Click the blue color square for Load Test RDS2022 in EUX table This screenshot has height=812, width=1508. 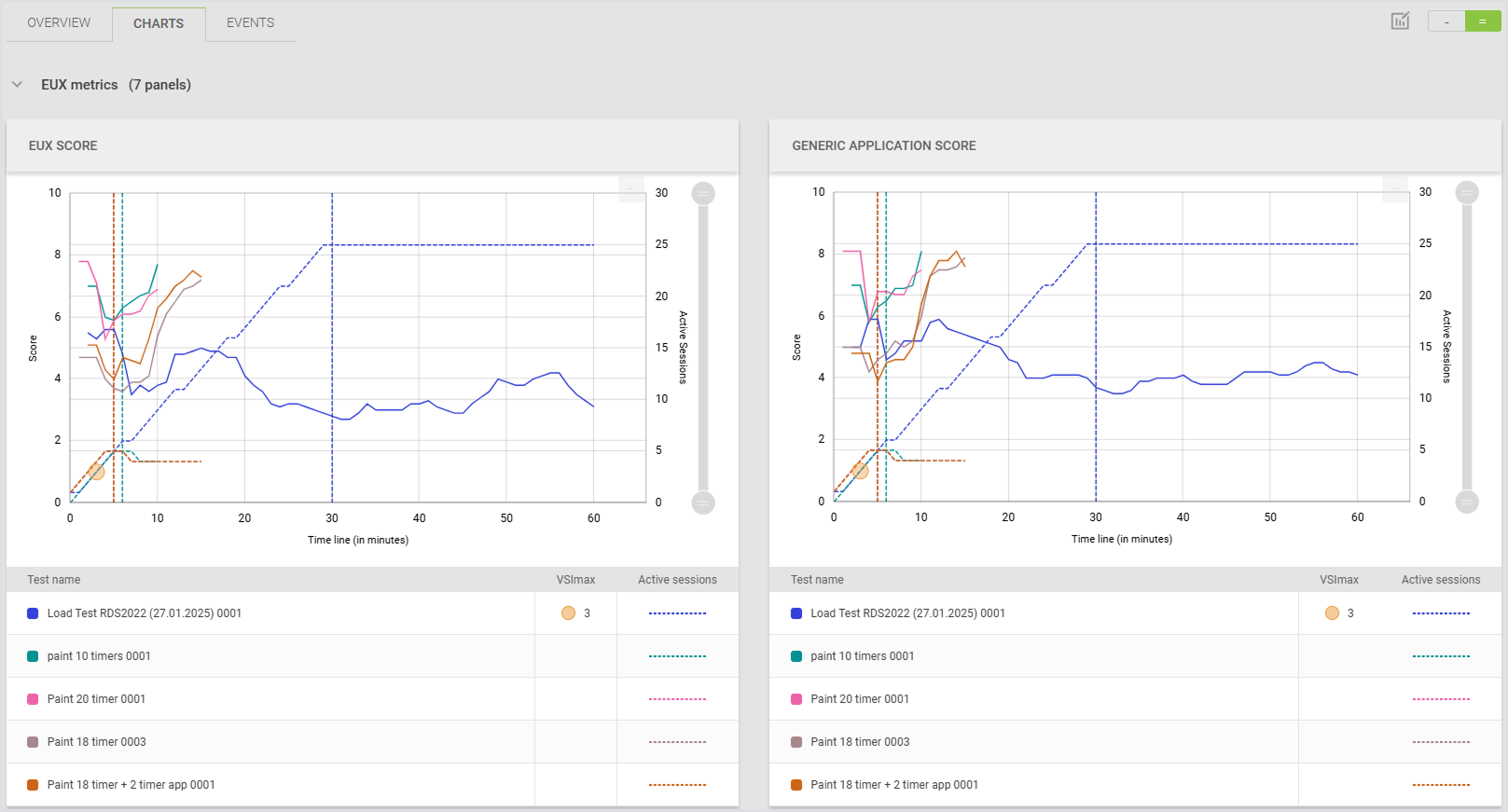(33, 613)
